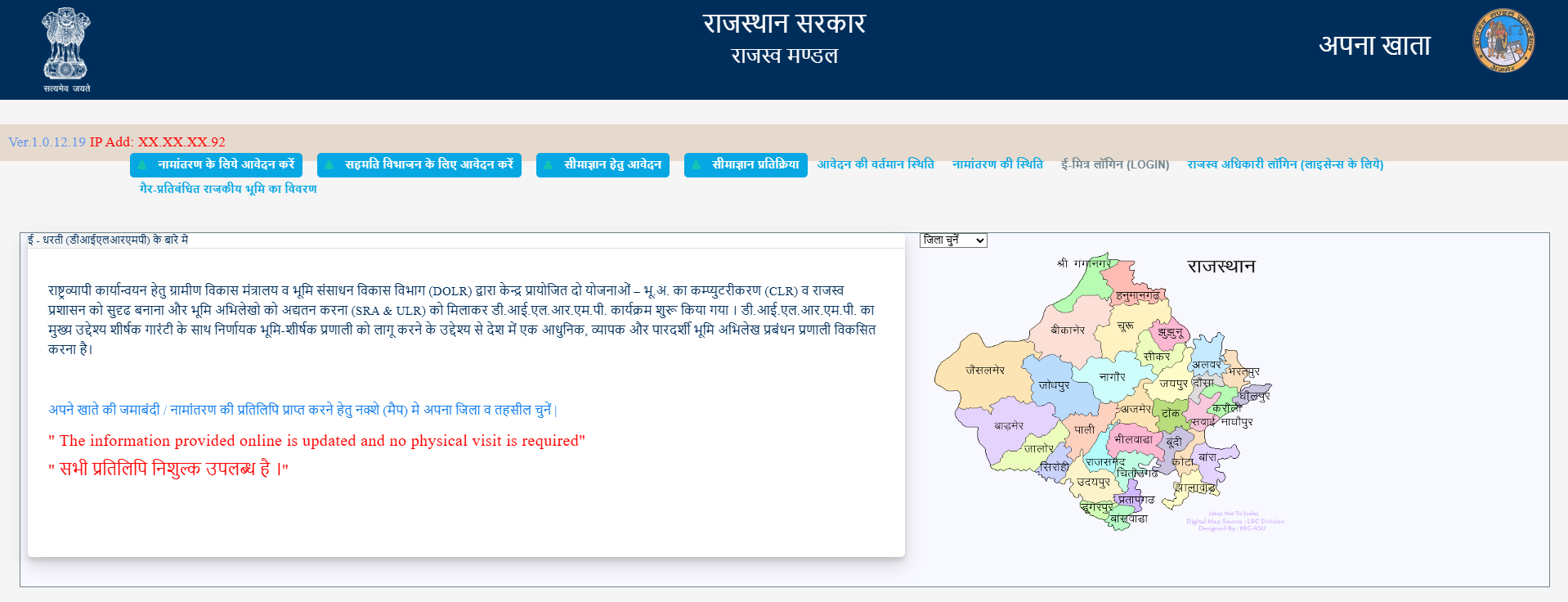The width and height of the screenshot is (1568, 602).
Task: Open आवेदन की वर्तमान स्थिति link
Action: click(x=875, y=164)
